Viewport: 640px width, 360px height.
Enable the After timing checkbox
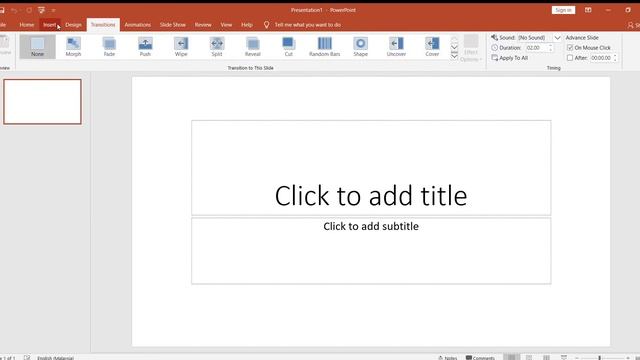[x=570, y=58]
